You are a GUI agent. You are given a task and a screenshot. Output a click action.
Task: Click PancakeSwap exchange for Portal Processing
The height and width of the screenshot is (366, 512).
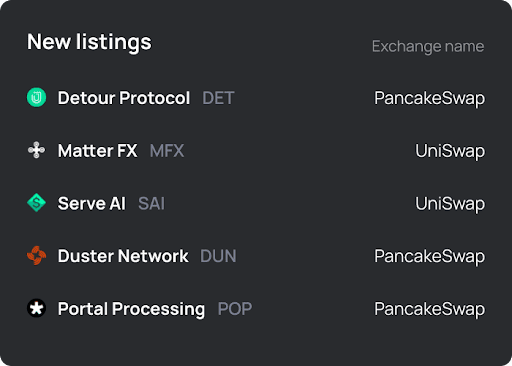[429, 309]
